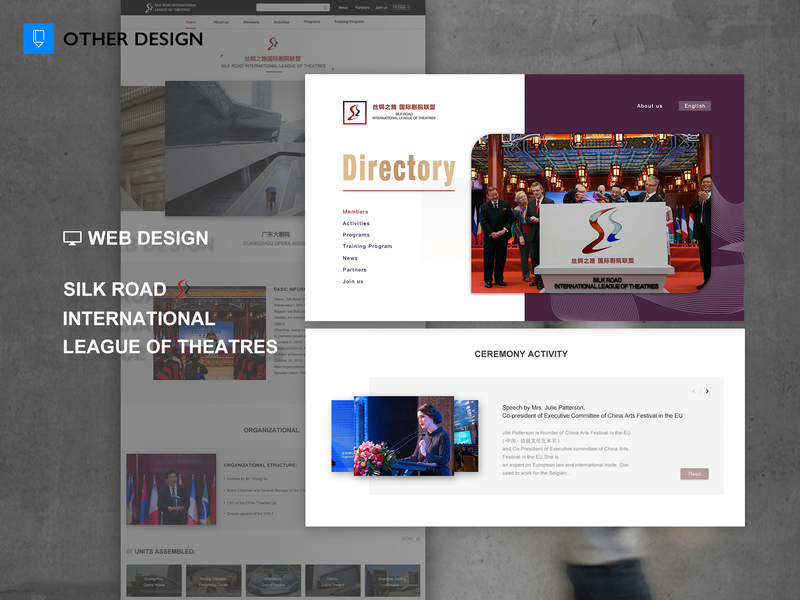
Task: Open the Shanghai theatre thumbnail
Action: click(392, 581)
